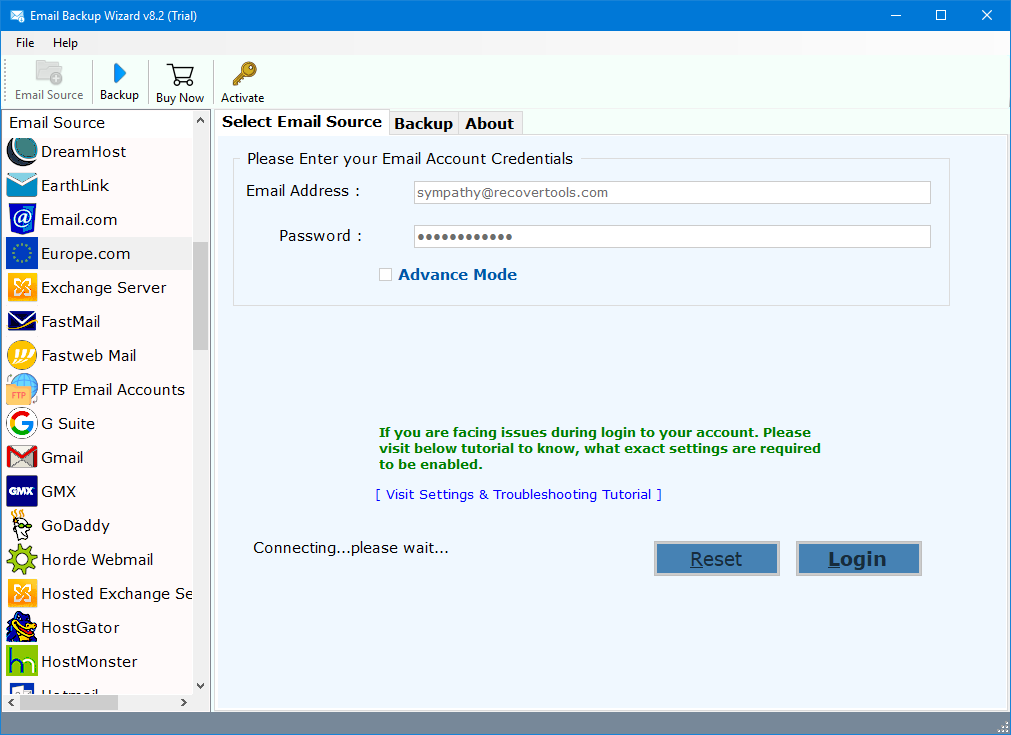Pick the HostGator text entry

click(81, 627)
